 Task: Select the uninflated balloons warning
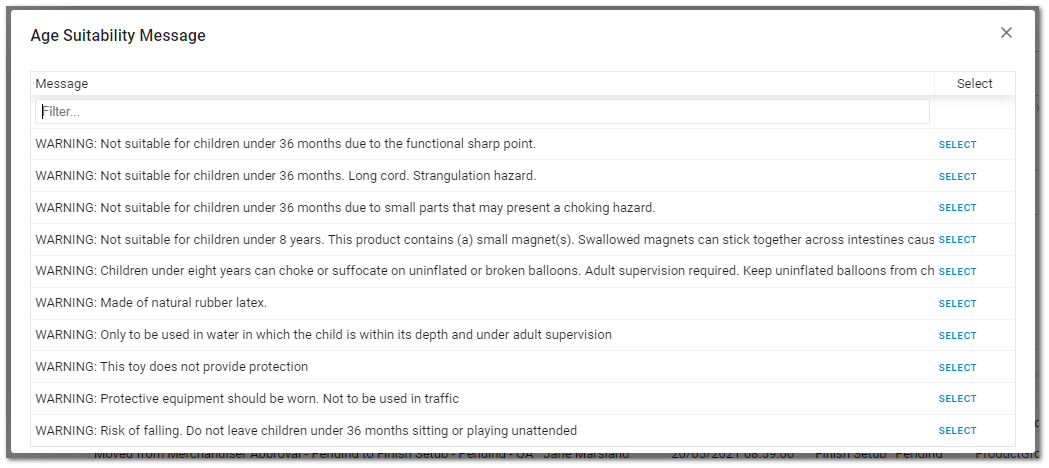coord(957,272)
